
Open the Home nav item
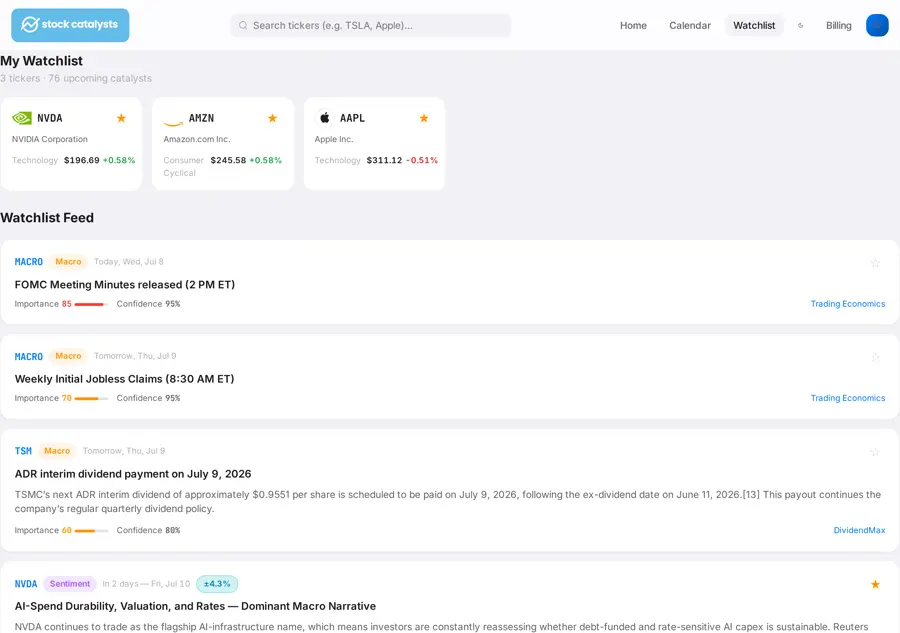633,25
